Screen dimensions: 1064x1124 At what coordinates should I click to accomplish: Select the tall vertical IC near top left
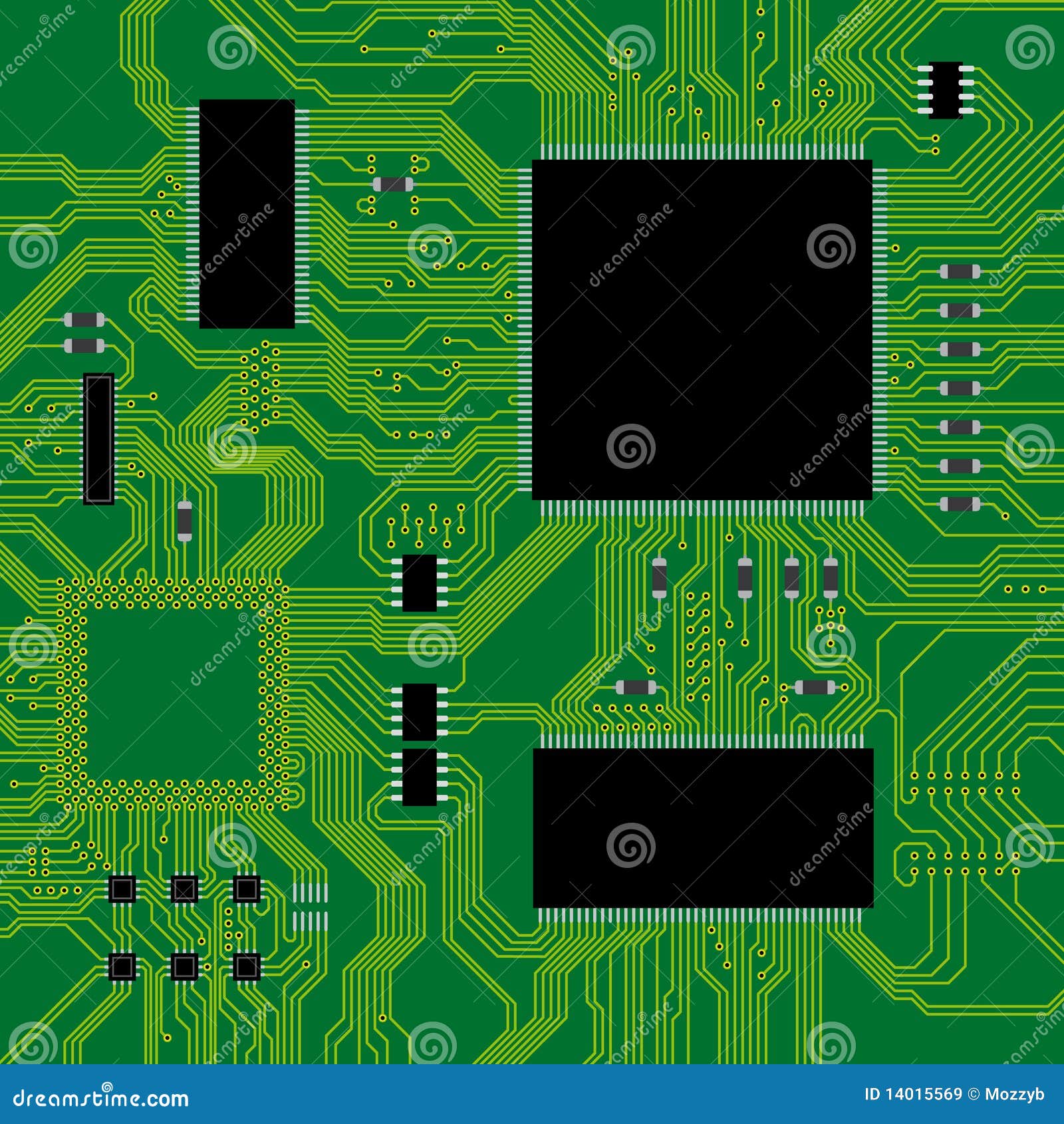(x=247, y=213)
